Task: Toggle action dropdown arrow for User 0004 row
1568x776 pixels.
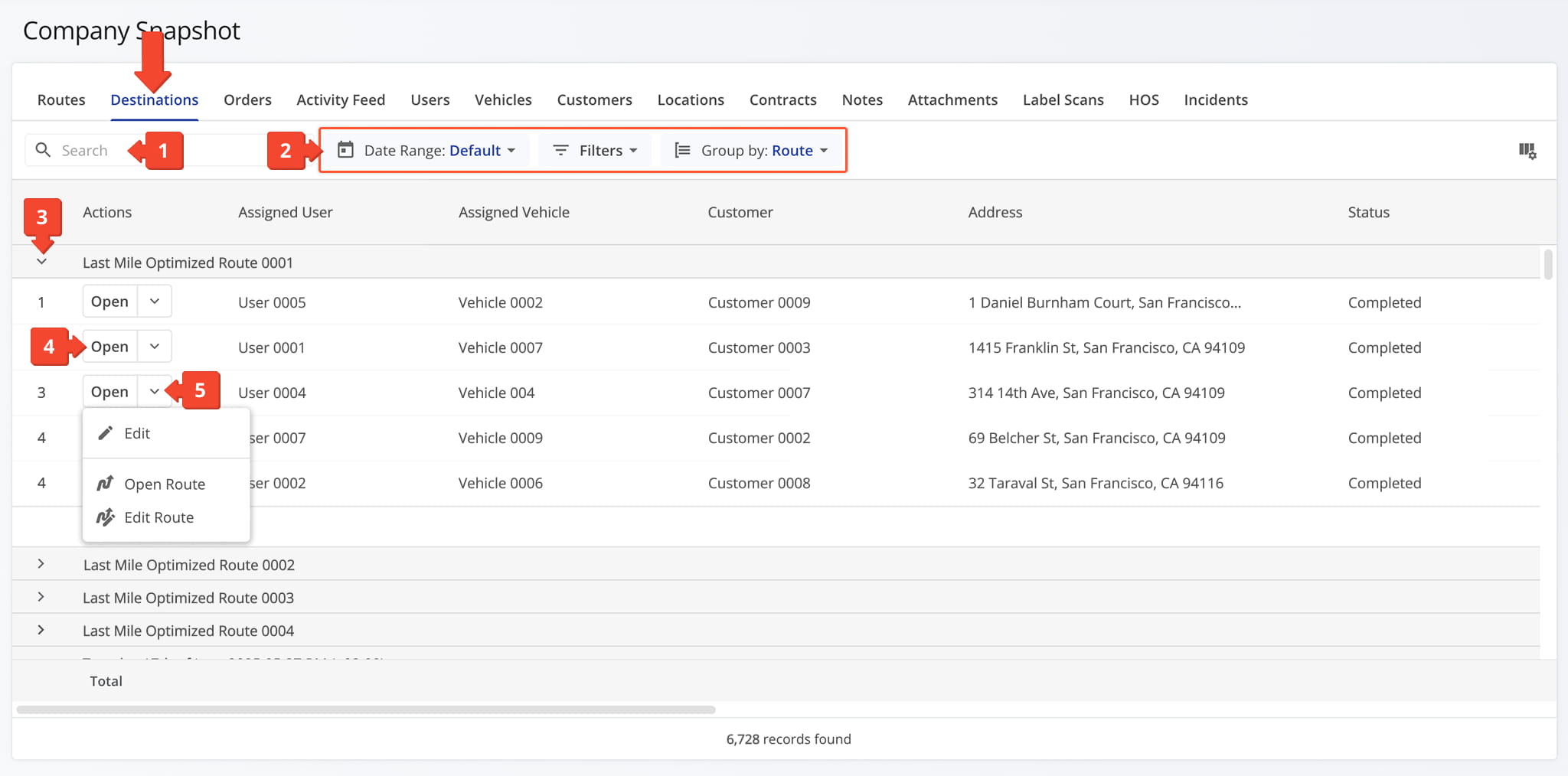Action: [155, 392]
